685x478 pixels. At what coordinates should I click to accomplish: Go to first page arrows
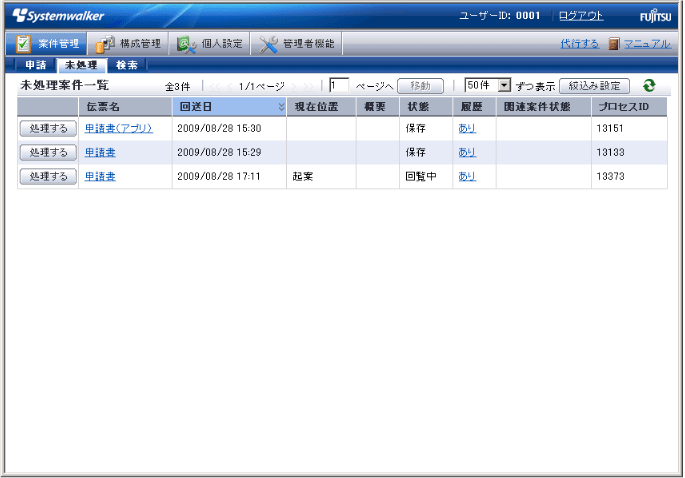(215, 87)
